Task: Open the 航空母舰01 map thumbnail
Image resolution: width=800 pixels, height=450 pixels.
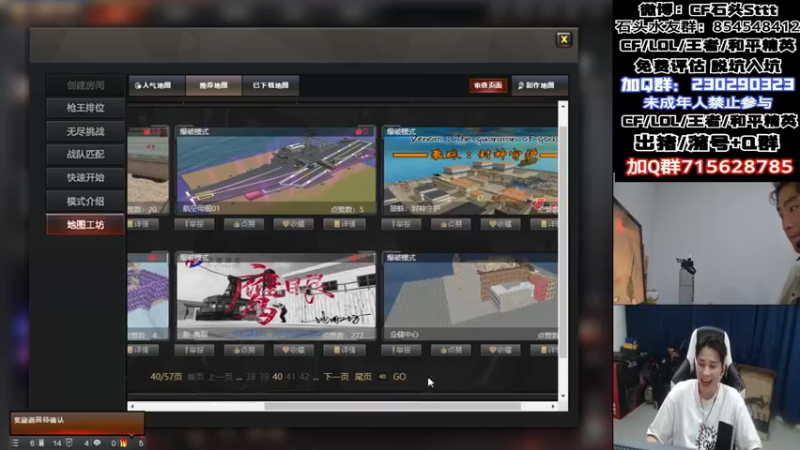Action: coord(276,170)
